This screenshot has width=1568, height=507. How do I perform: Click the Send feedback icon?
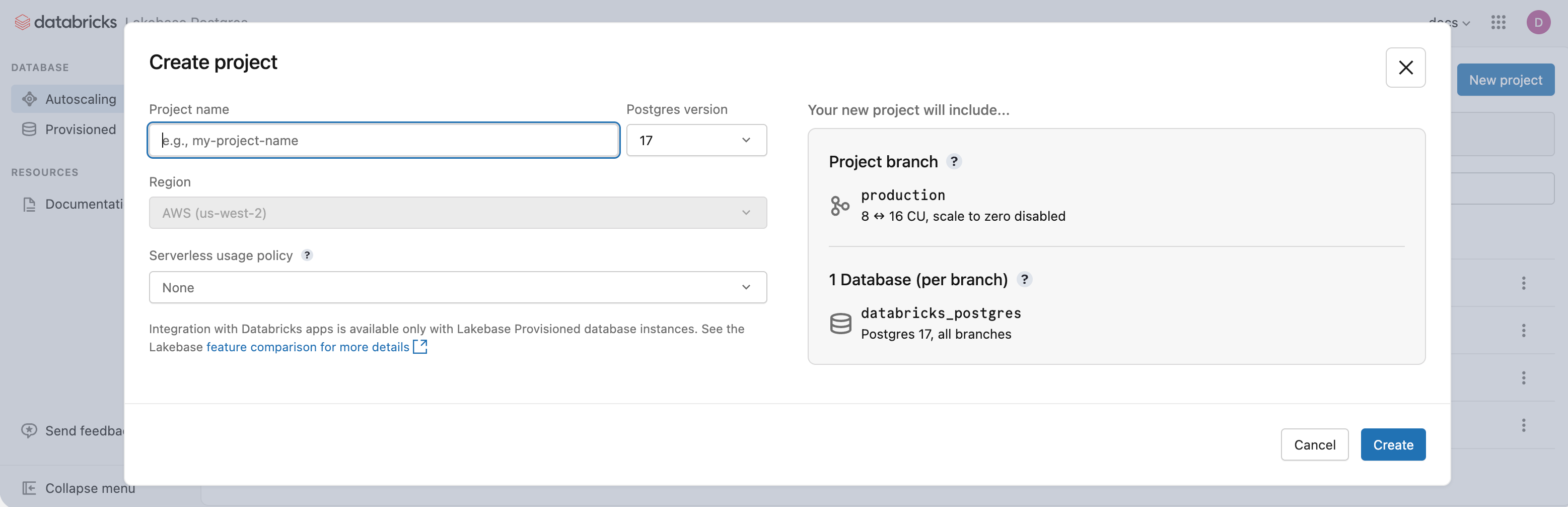pos(29,431)
